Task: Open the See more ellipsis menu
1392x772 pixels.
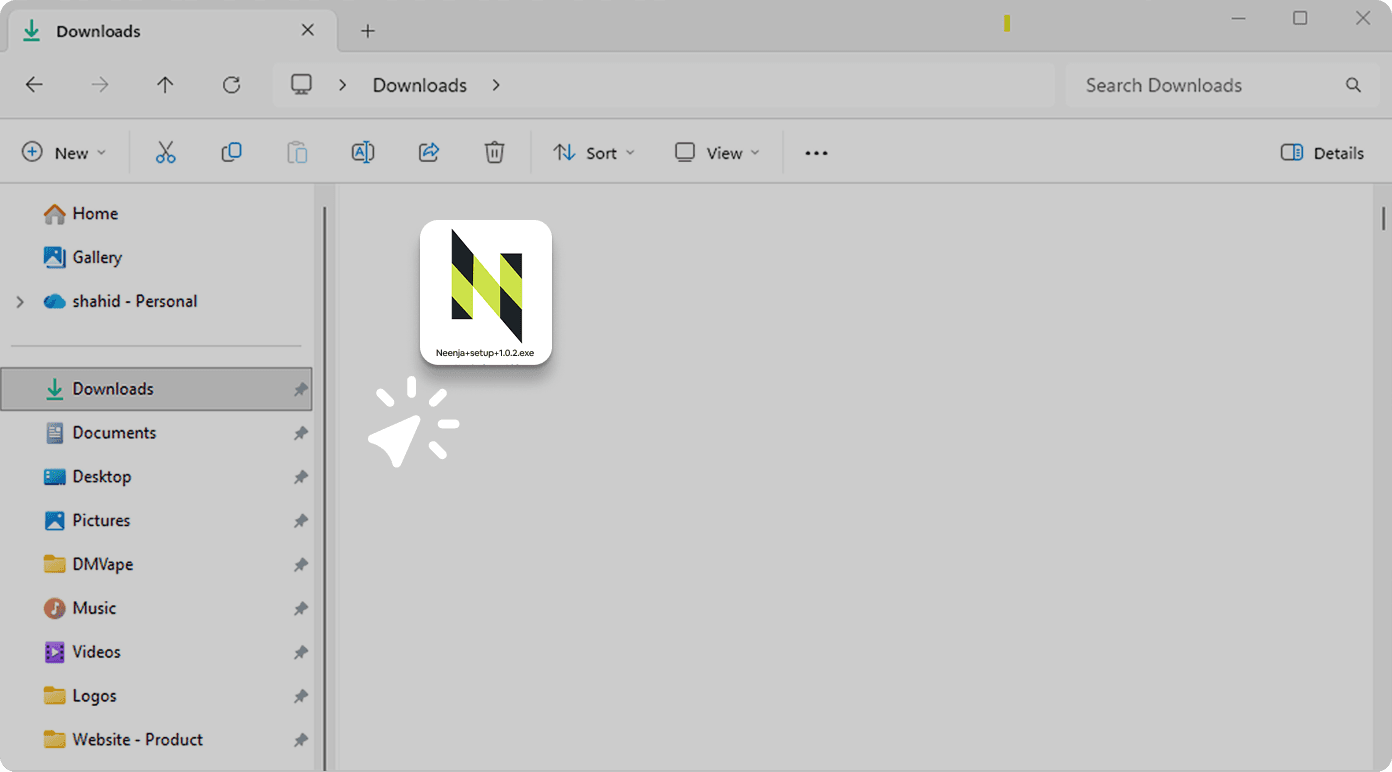Action: (816, 153)
